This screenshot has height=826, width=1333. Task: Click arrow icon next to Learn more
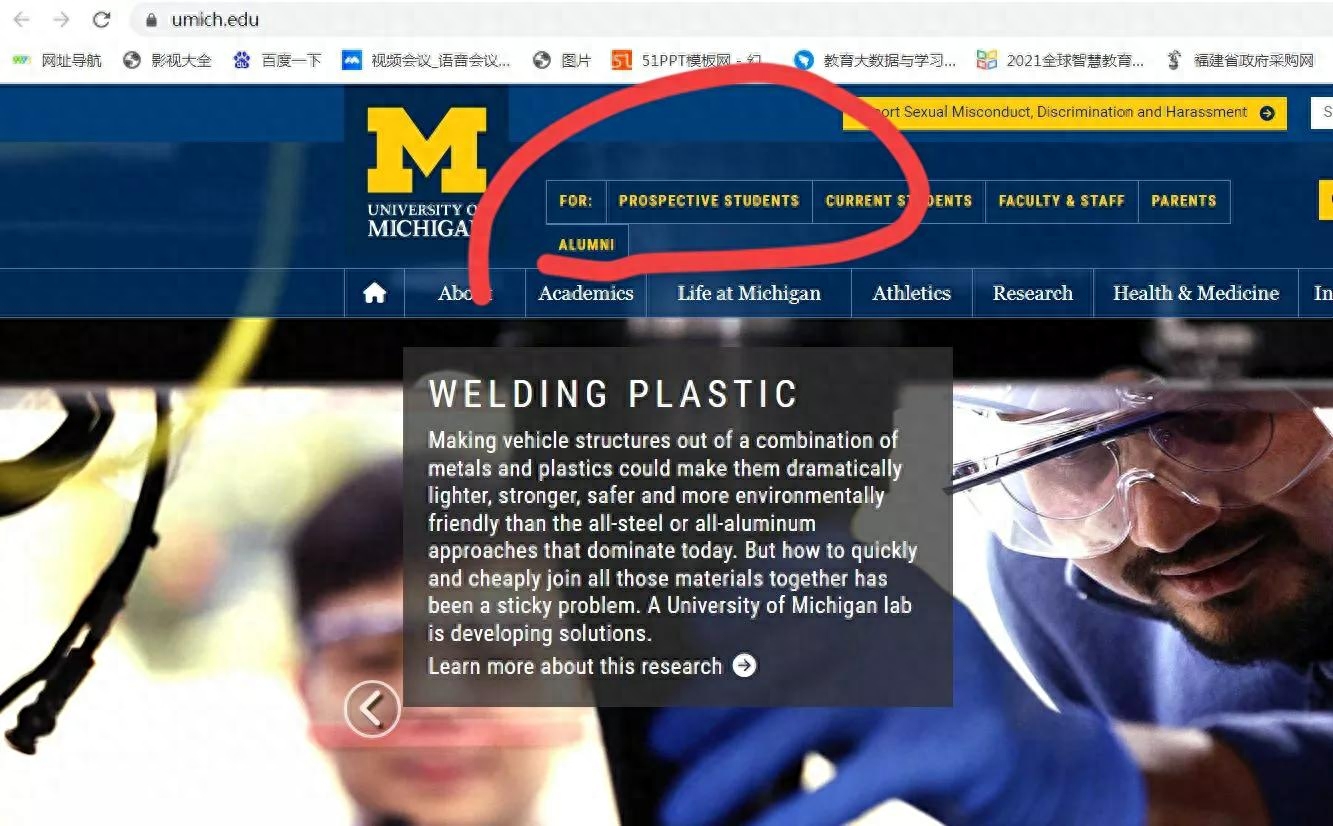tap(745, 666)
